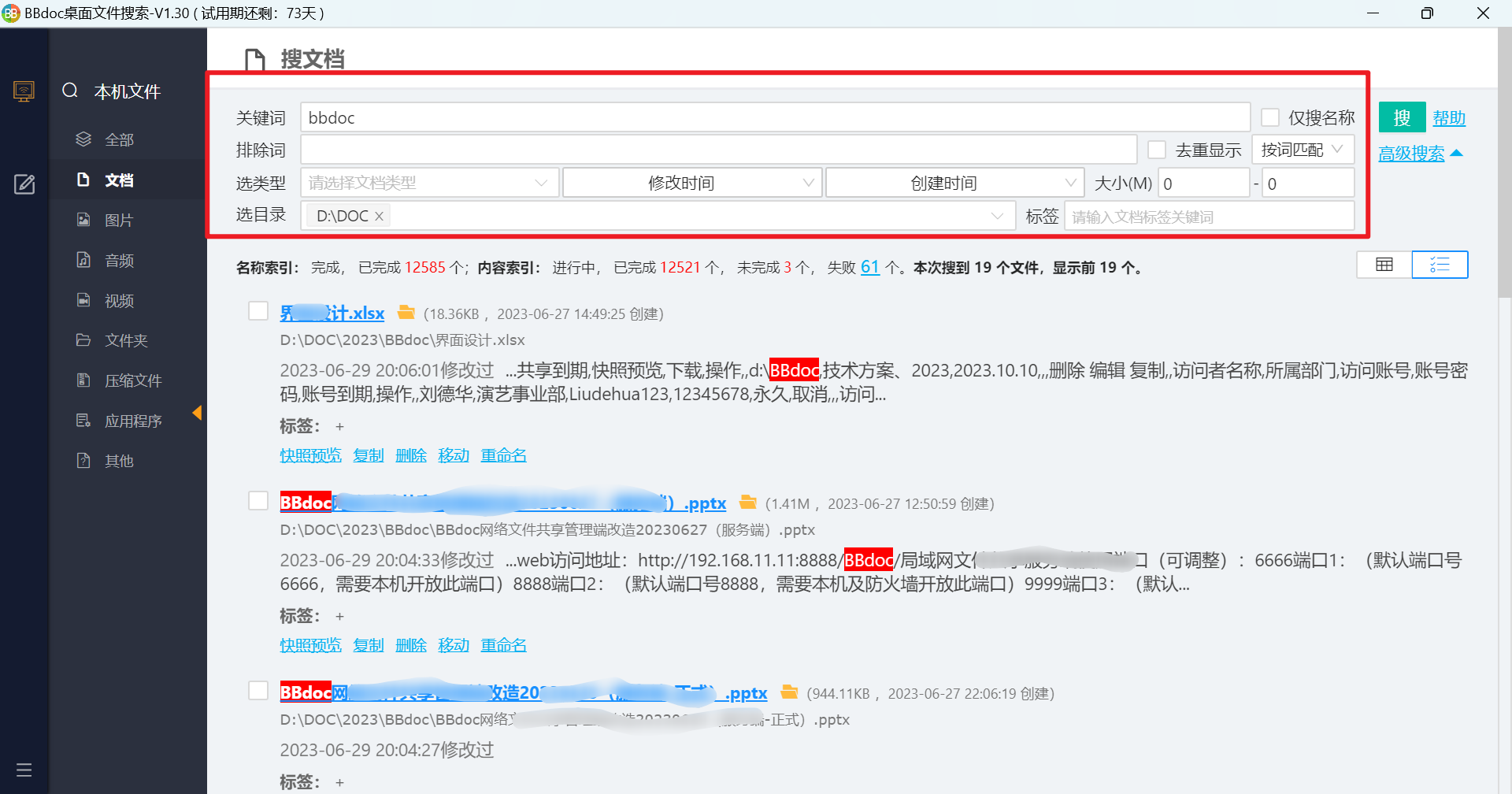
Task: Expand the 选目录 directory dropdown arrow
Action: (x=997, y=216)
